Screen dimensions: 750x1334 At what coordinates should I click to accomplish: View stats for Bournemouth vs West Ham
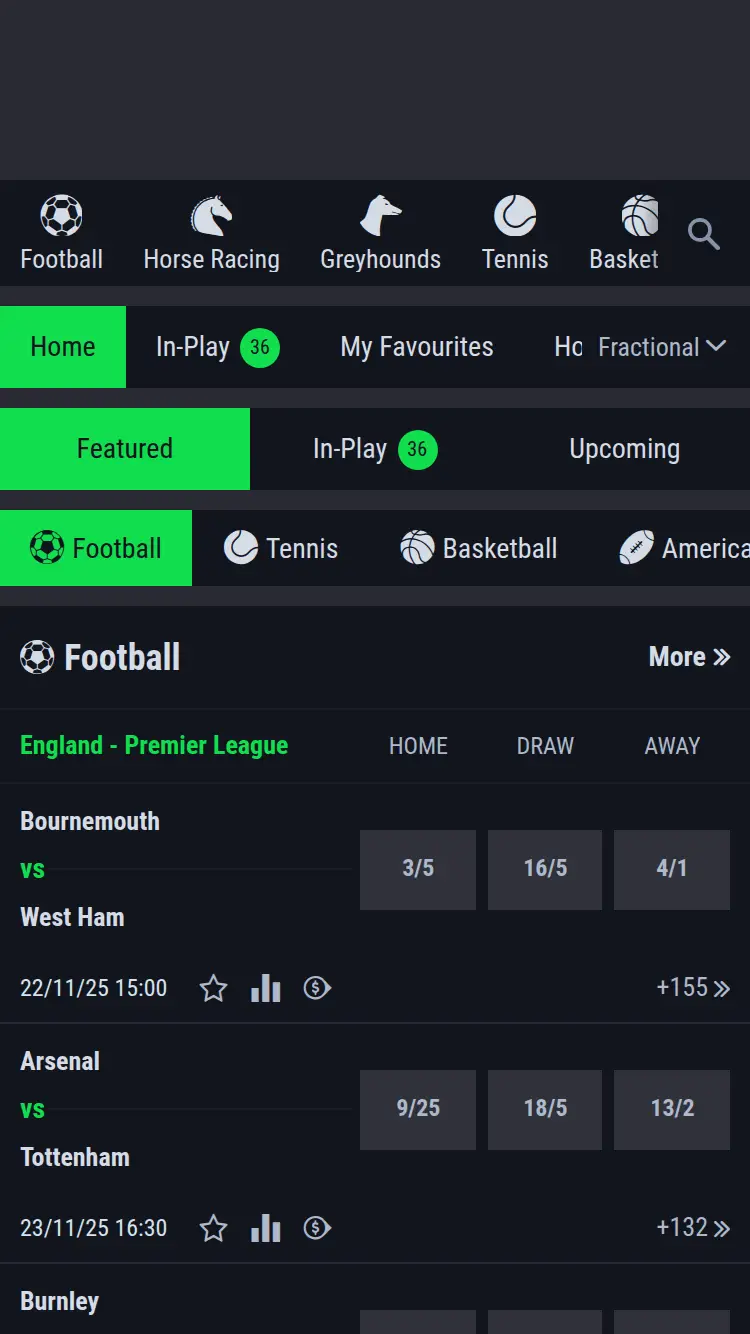[265, 987]
